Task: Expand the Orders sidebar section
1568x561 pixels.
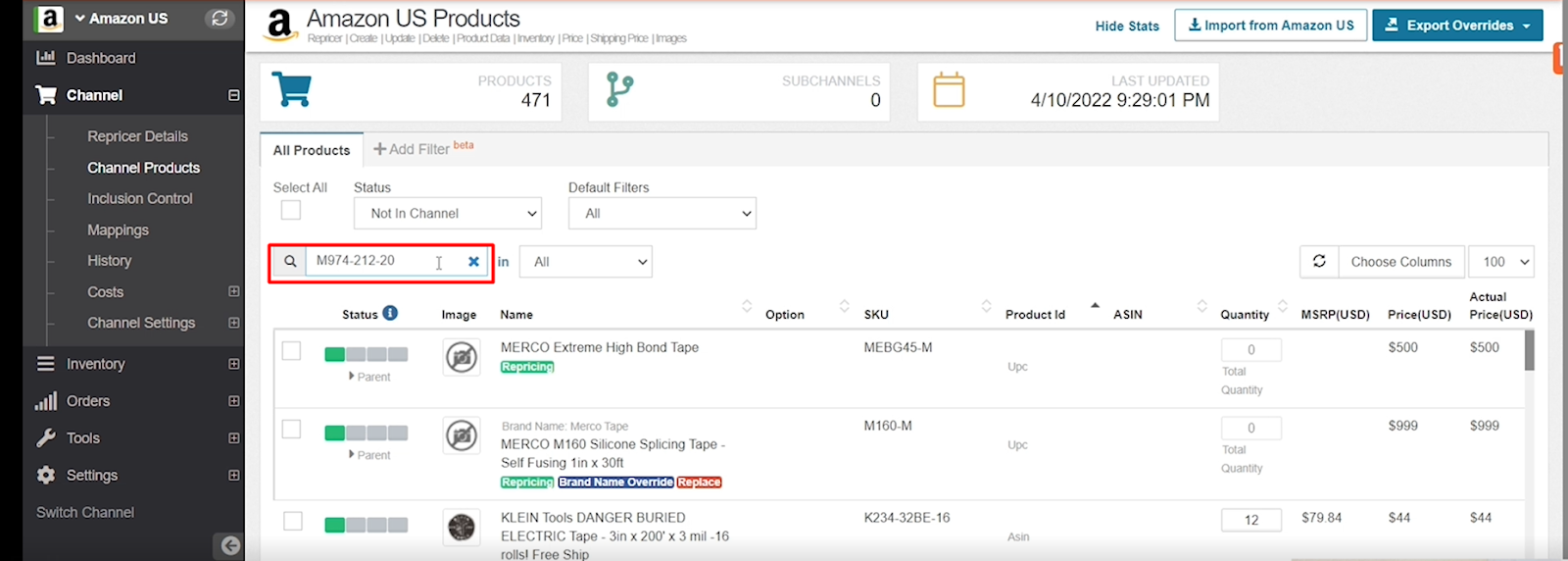Action: [234, 401]
